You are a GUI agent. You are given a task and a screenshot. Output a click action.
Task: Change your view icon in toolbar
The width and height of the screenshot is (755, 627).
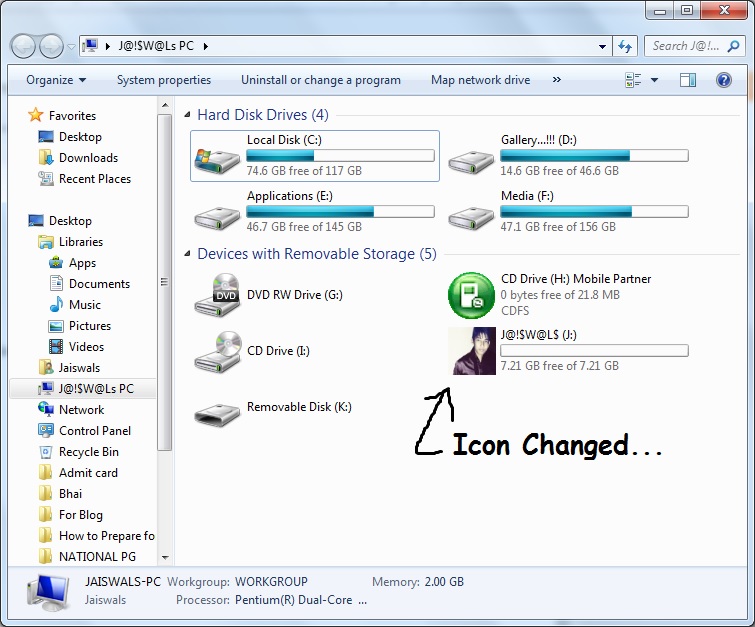click(633, 80)
